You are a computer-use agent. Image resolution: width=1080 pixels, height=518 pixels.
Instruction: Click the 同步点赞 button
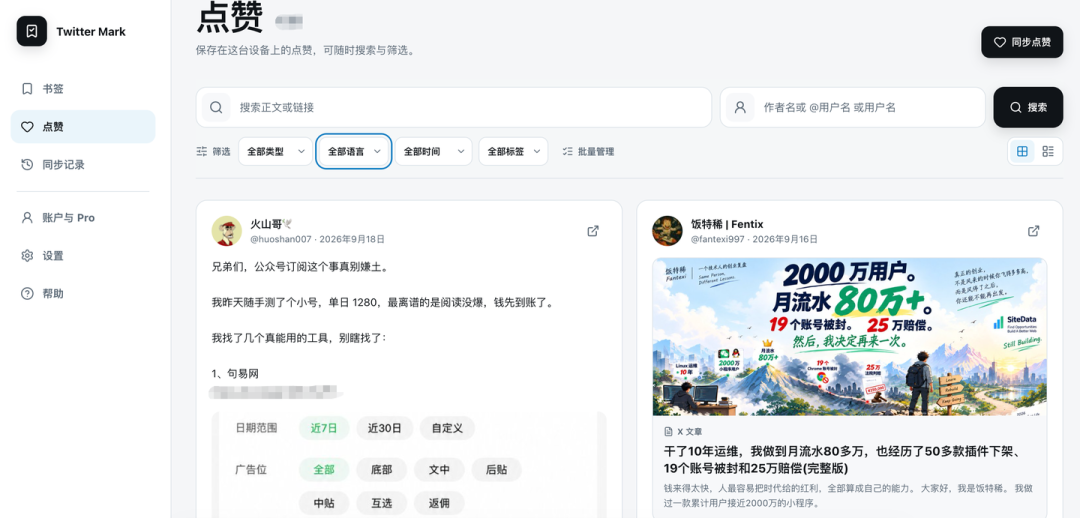pyautogui.click(x=1022, y=42)
